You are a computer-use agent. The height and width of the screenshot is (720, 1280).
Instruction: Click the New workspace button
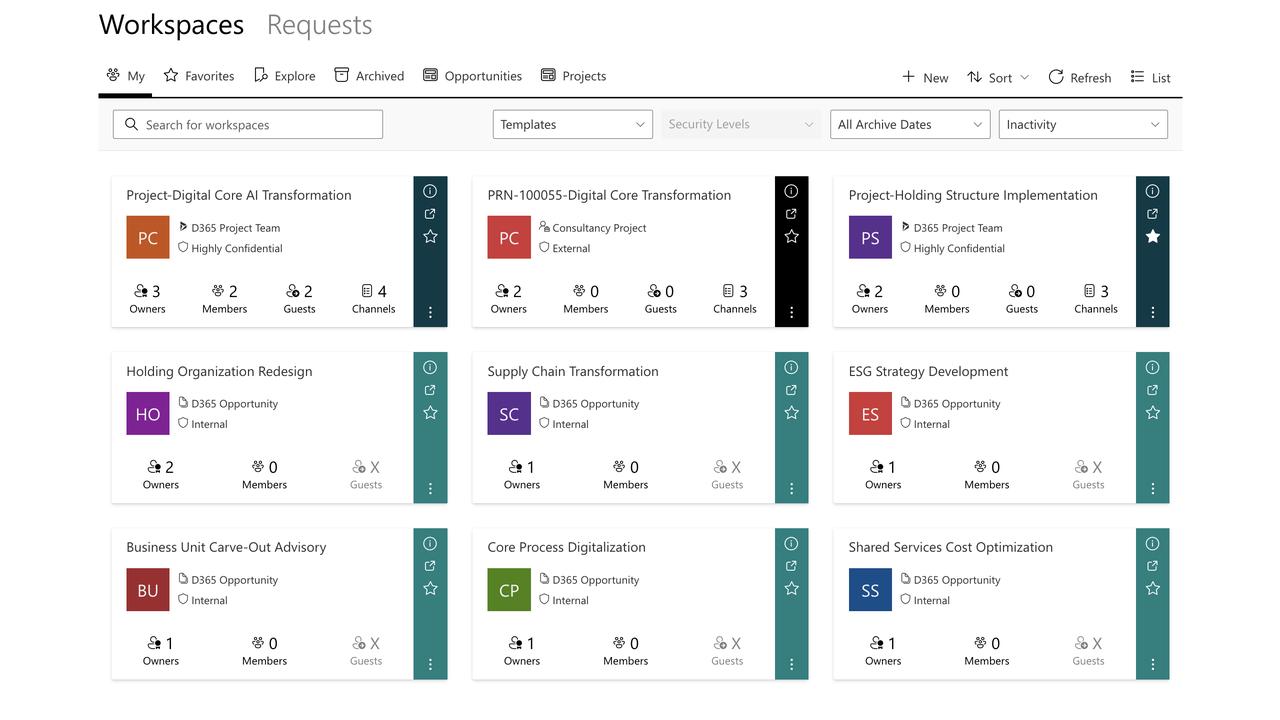point(925,77)
